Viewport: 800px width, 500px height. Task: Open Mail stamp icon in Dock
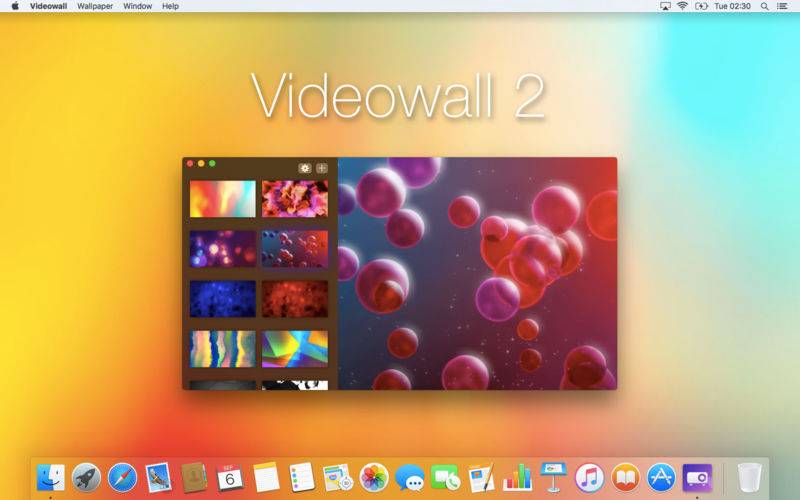(x=158, y=478)
